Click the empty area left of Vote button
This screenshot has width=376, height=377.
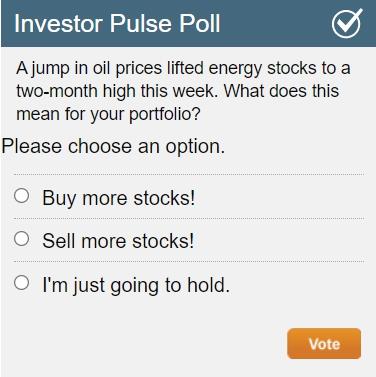tap(143, 344)
